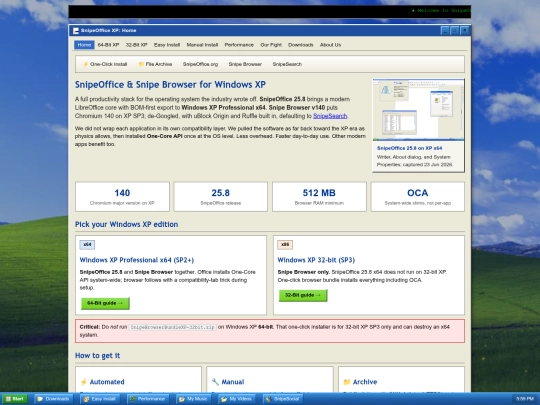540x405 pixels.
Task: Click the Pick your Windows XP edition heading
Action: click(x=127, y=224)
